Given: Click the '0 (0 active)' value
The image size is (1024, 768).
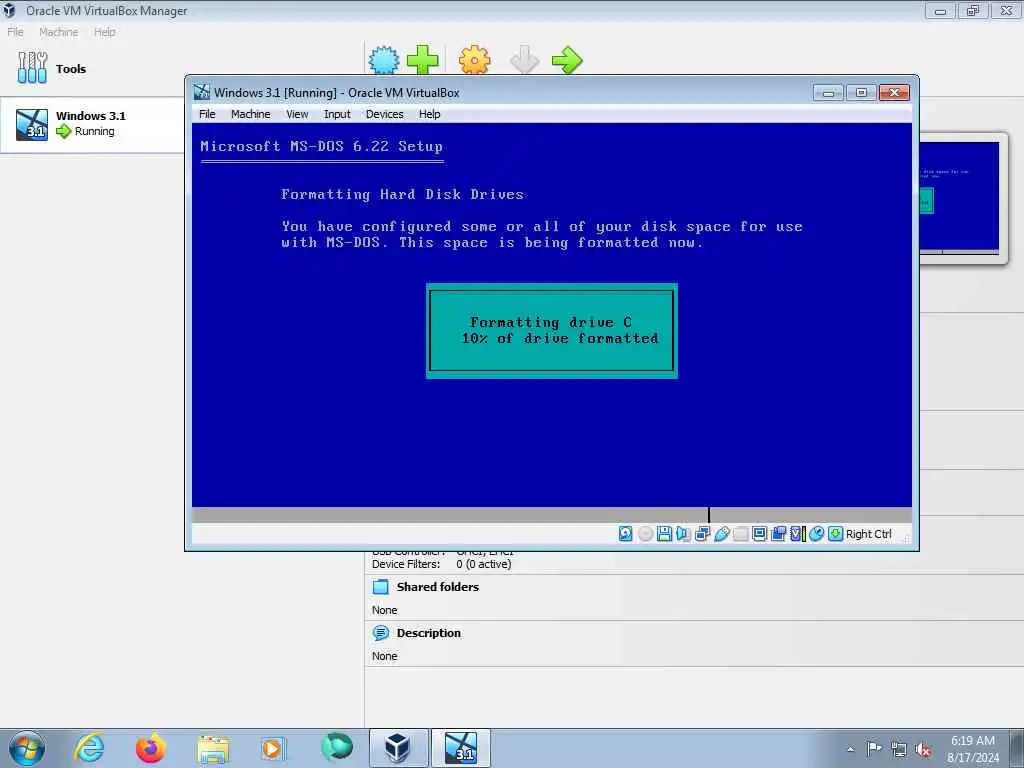Looking at the screenshot, I should pyautogui.click(x=483, y=564).
